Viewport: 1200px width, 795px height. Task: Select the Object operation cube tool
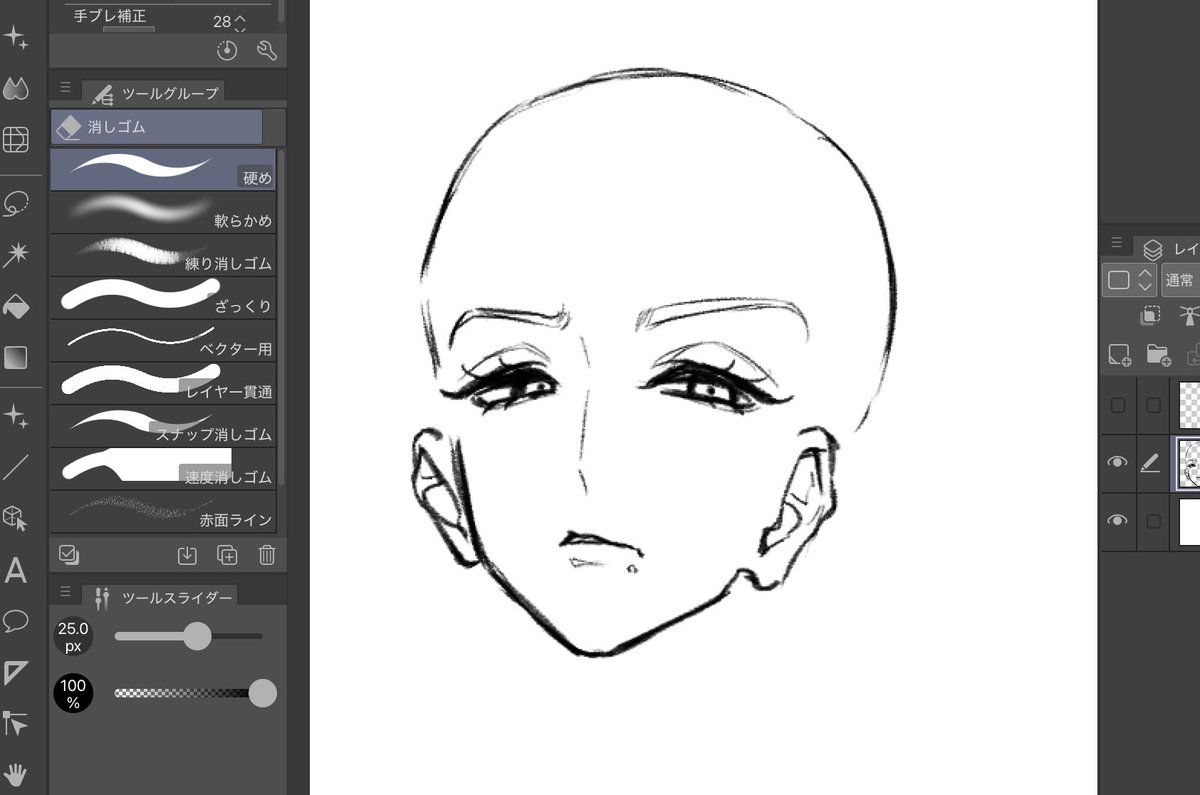pos(16,517)
